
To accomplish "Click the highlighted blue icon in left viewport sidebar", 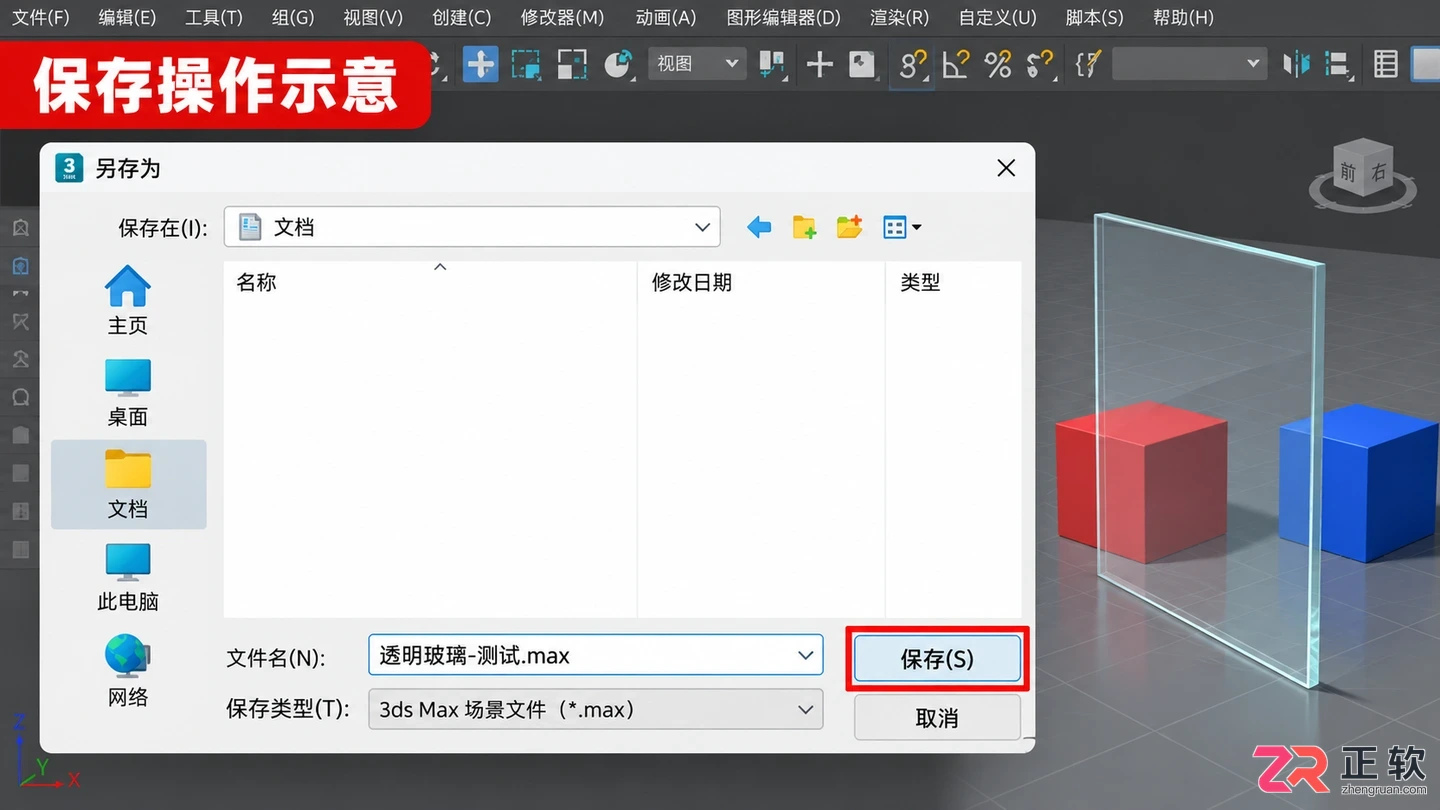I will tap(20, 266).
